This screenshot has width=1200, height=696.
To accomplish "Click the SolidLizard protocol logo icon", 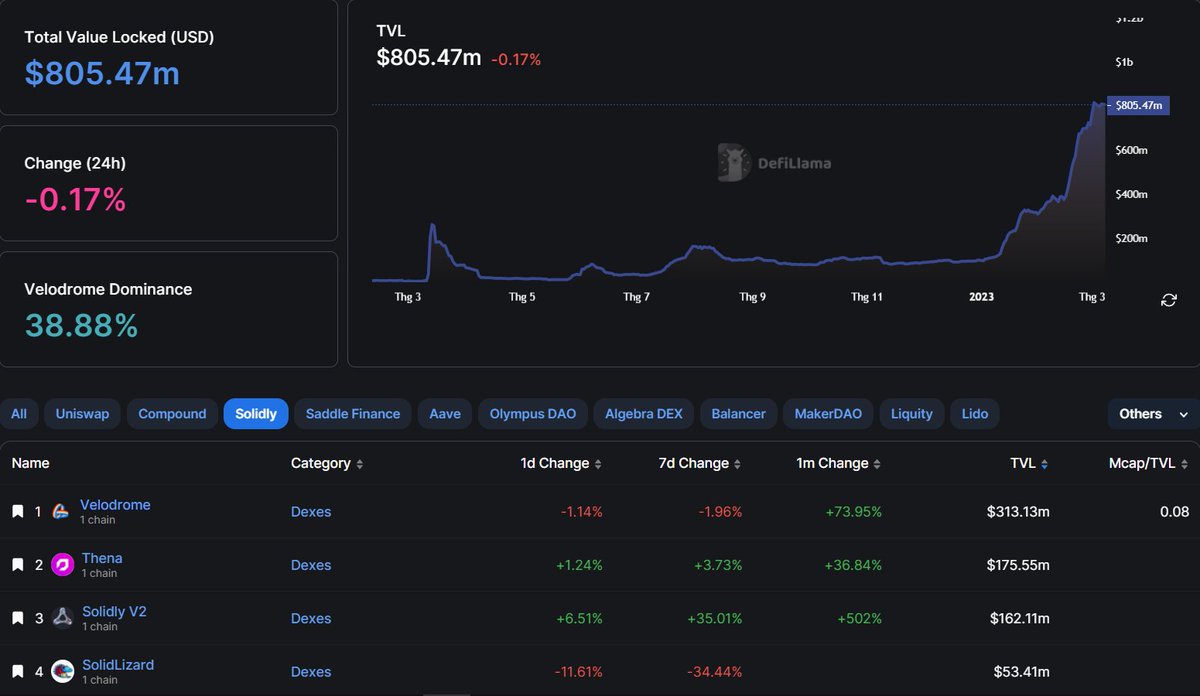I will click(x=62, y=671).
